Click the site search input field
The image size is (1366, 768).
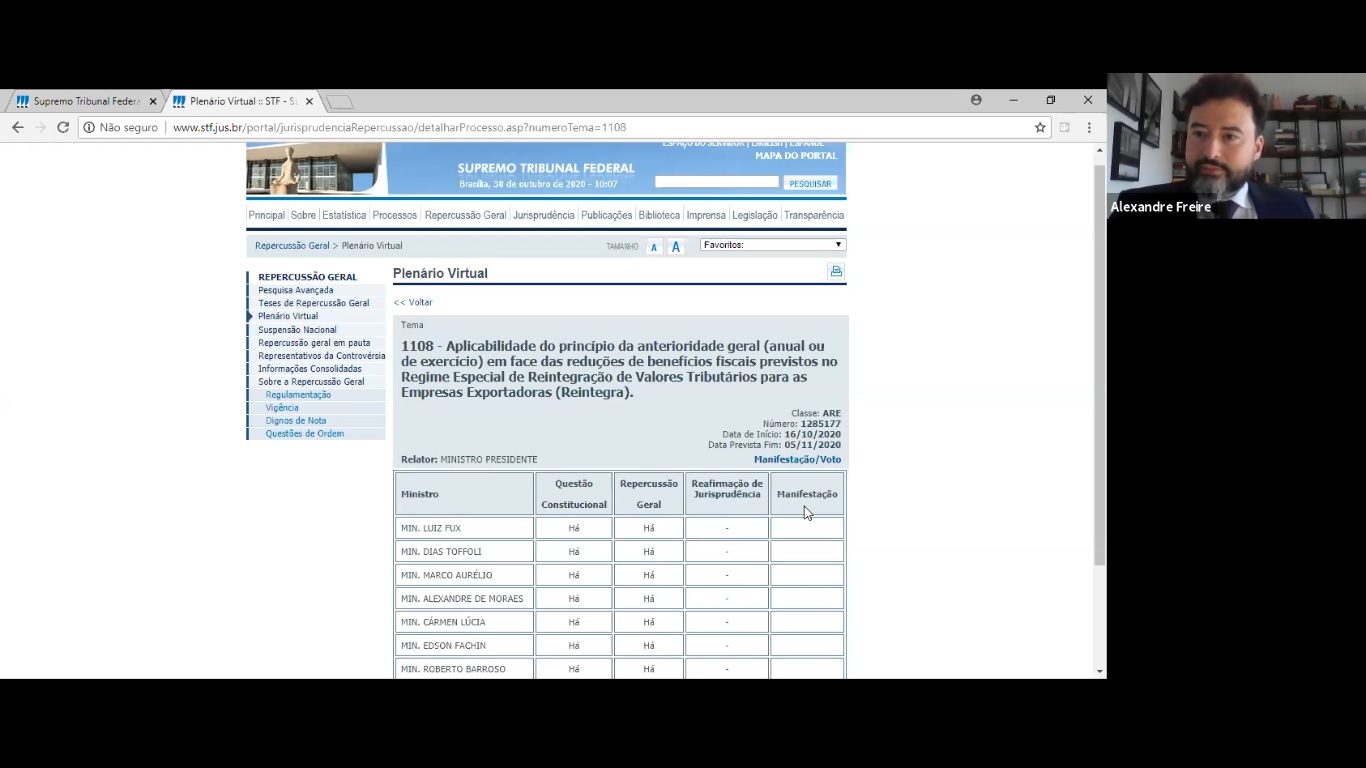click(716, 182)
